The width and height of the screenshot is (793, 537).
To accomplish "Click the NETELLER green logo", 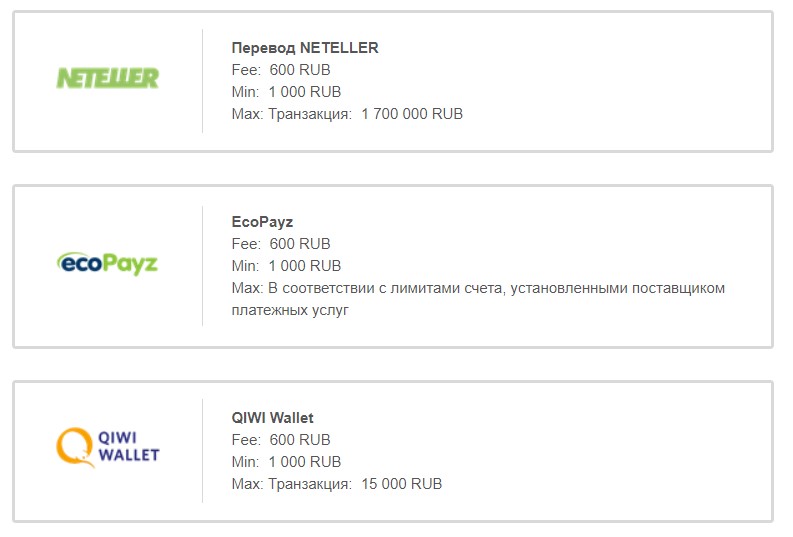I will pyautogui.click(x=107, y=78).
